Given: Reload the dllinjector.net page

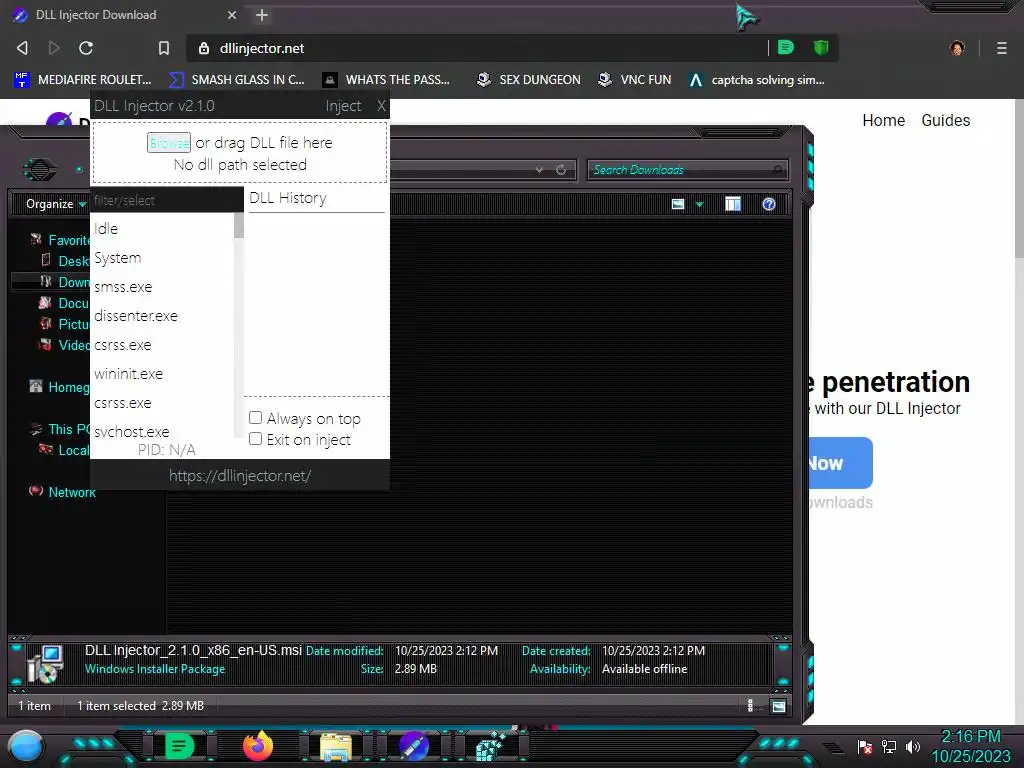Looking at the screenshot, I should [86, 48].
